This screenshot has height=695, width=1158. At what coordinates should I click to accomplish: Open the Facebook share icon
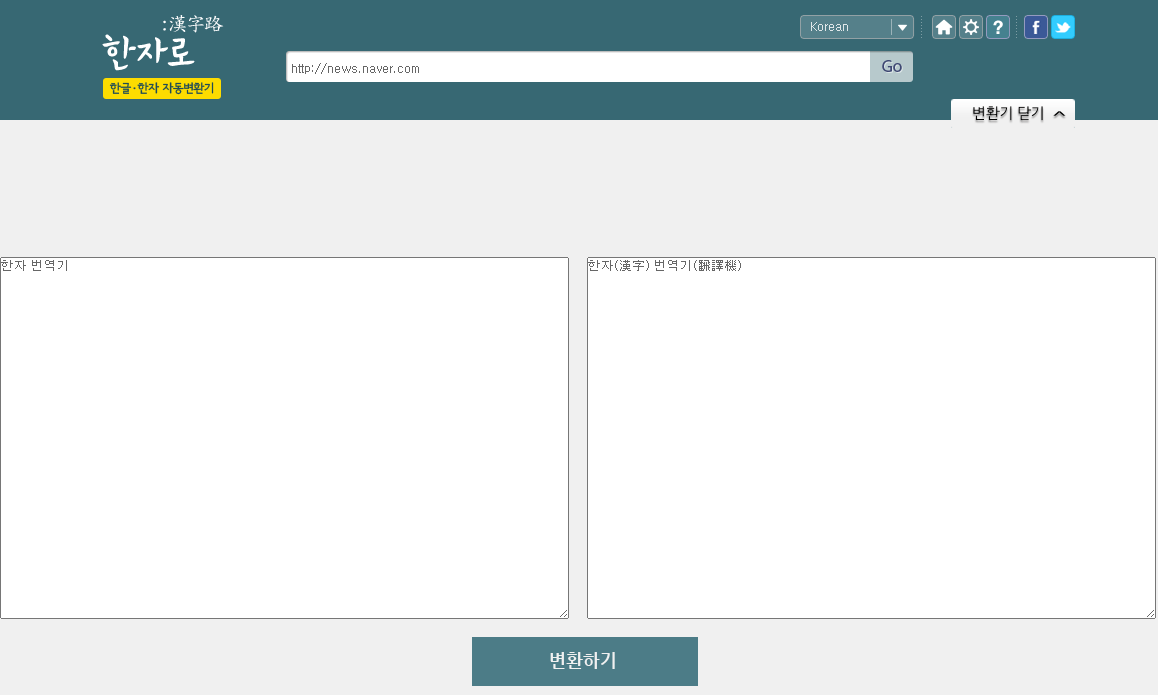point(1035,27)
